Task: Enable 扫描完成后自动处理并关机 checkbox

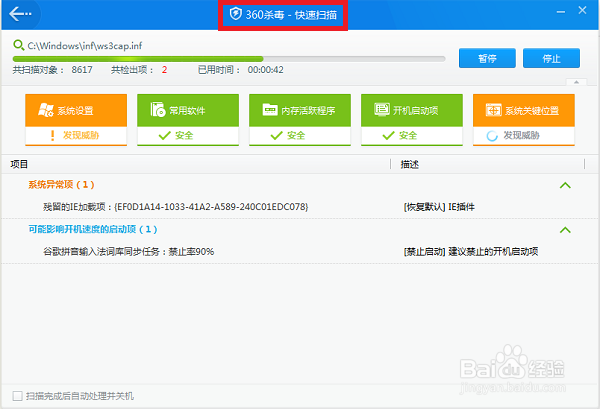Action: point(17,396)
